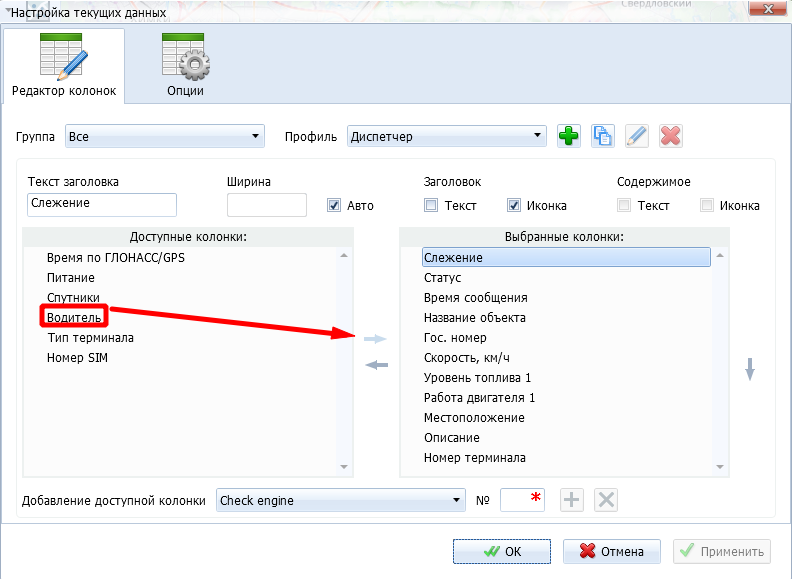Click the red X delete profile icon

[670, 137]
